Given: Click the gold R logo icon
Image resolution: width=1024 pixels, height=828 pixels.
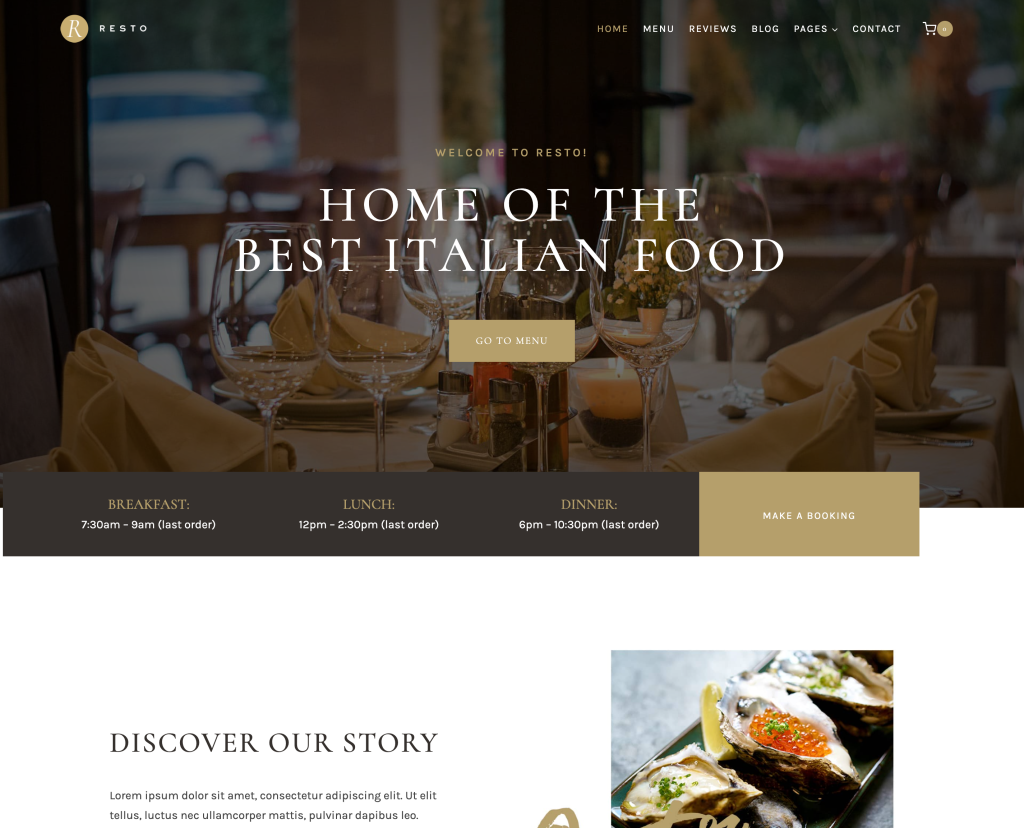Looking at the screenshot, I should [x=74, y=29].
